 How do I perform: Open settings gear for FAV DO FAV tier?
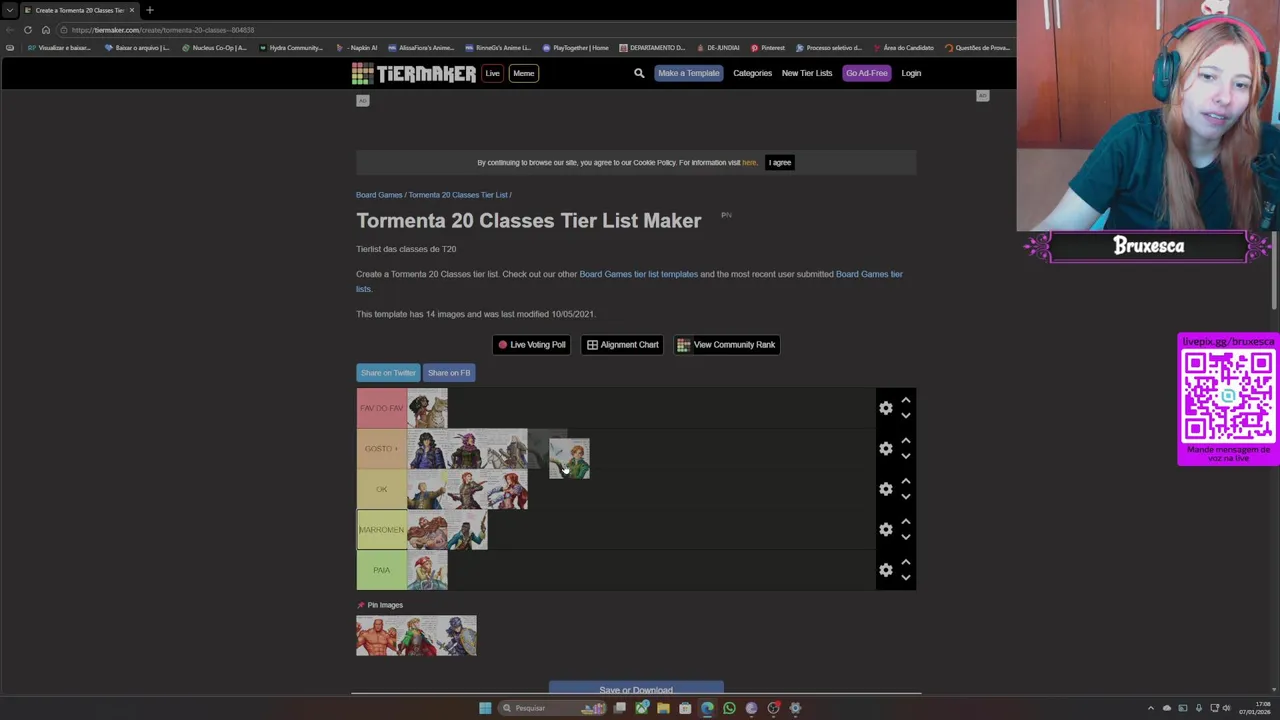coord(885,408)
